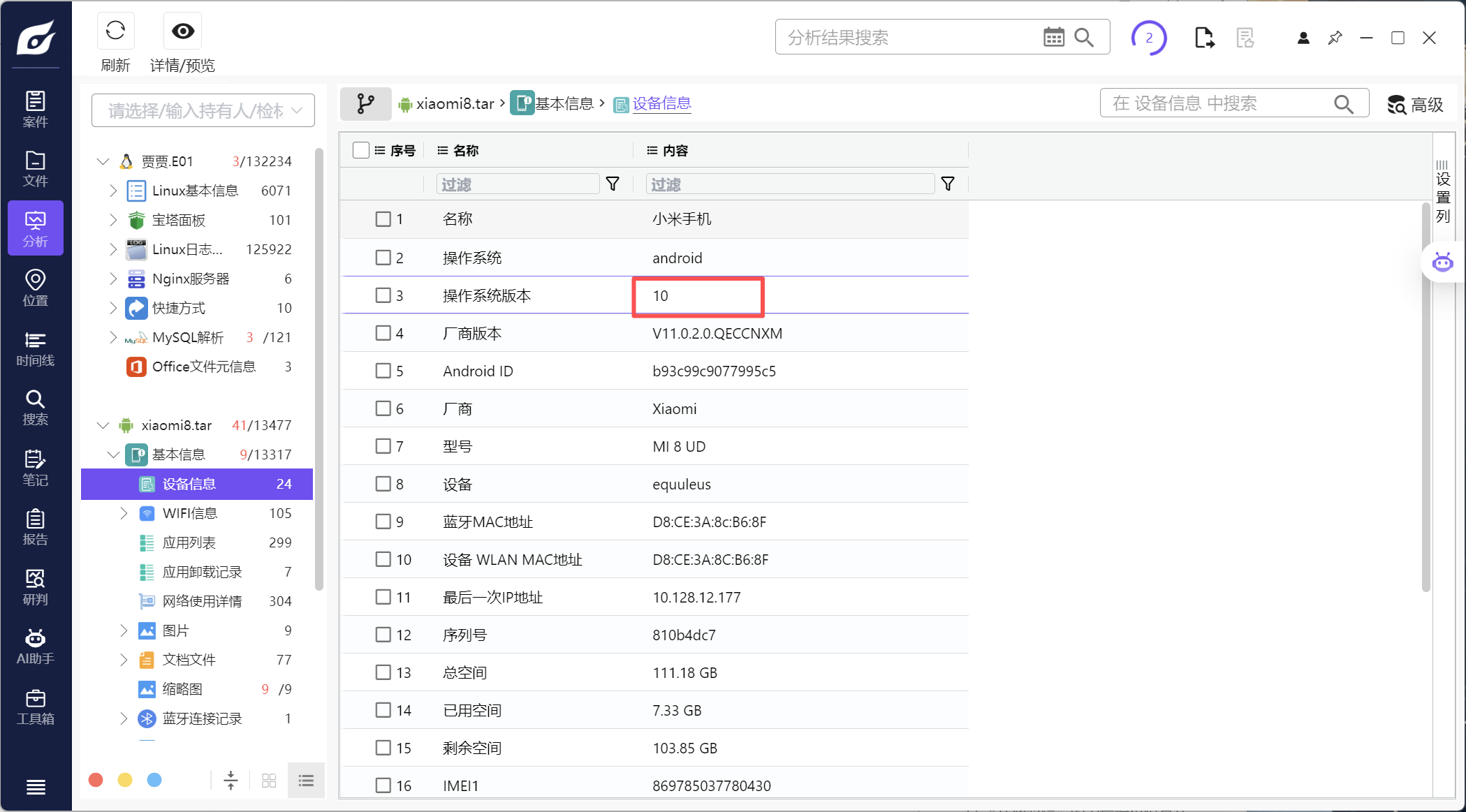Click the branch tree icon in breadcrumb bar
This screenshot has width=1466, height=812.
366,104
